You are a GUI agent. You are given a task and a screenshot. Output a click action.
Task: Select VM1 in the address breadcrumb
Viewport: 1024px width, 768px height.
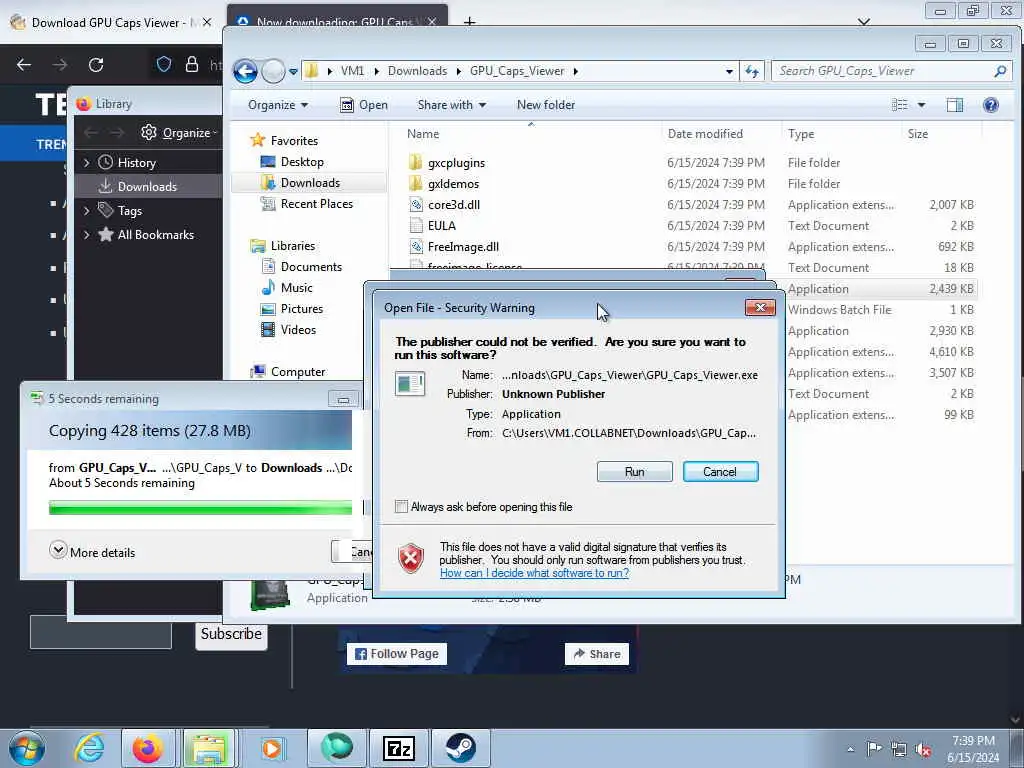(x=353, y=71)
